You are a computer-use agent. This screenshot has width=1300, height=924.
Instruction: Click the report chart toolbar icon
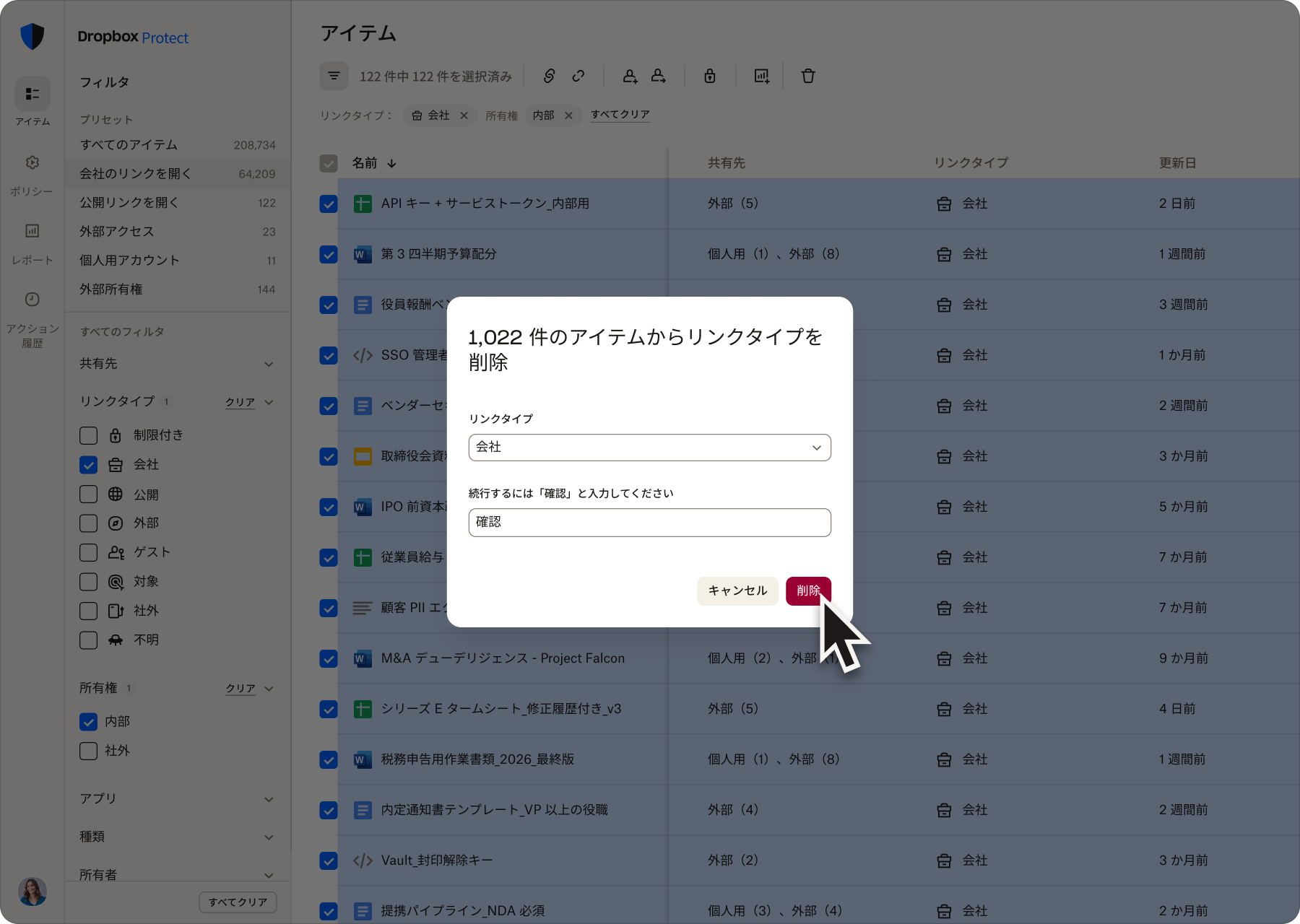click(x=762, y=76)
